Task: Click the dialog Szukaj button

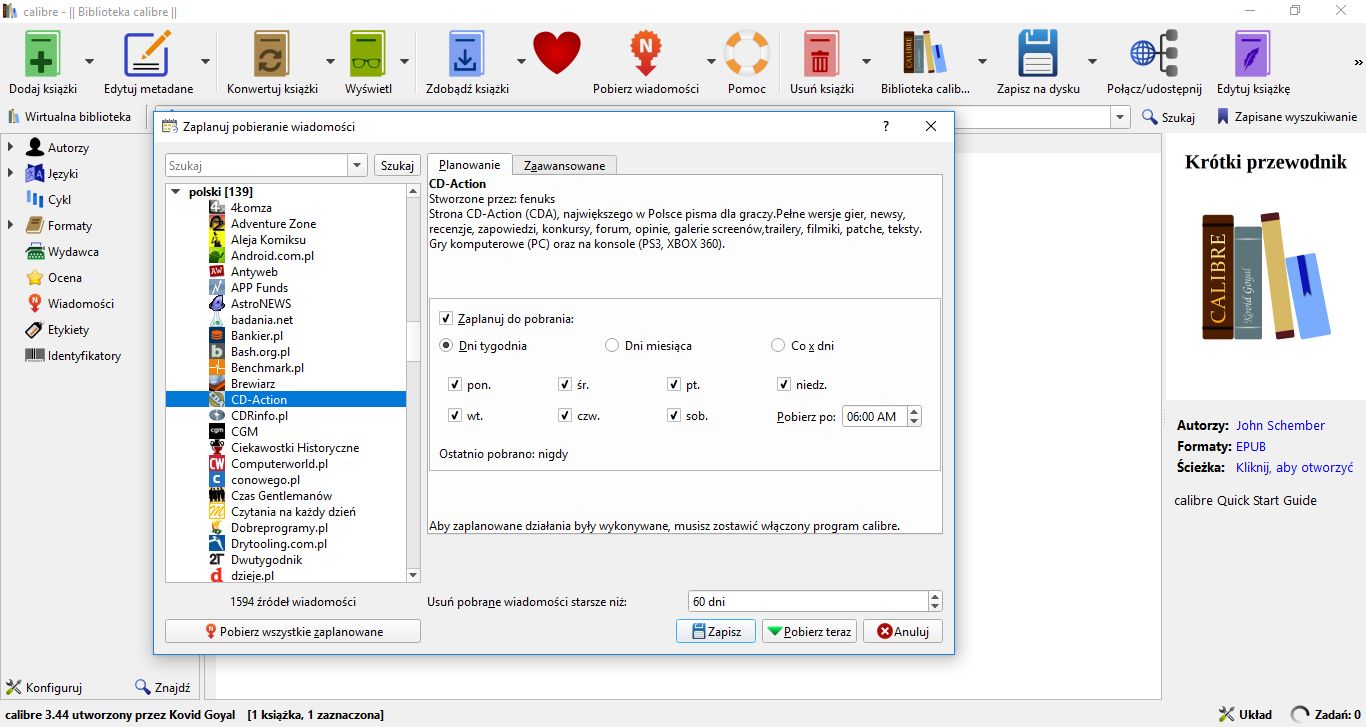Action: (397, 166)
